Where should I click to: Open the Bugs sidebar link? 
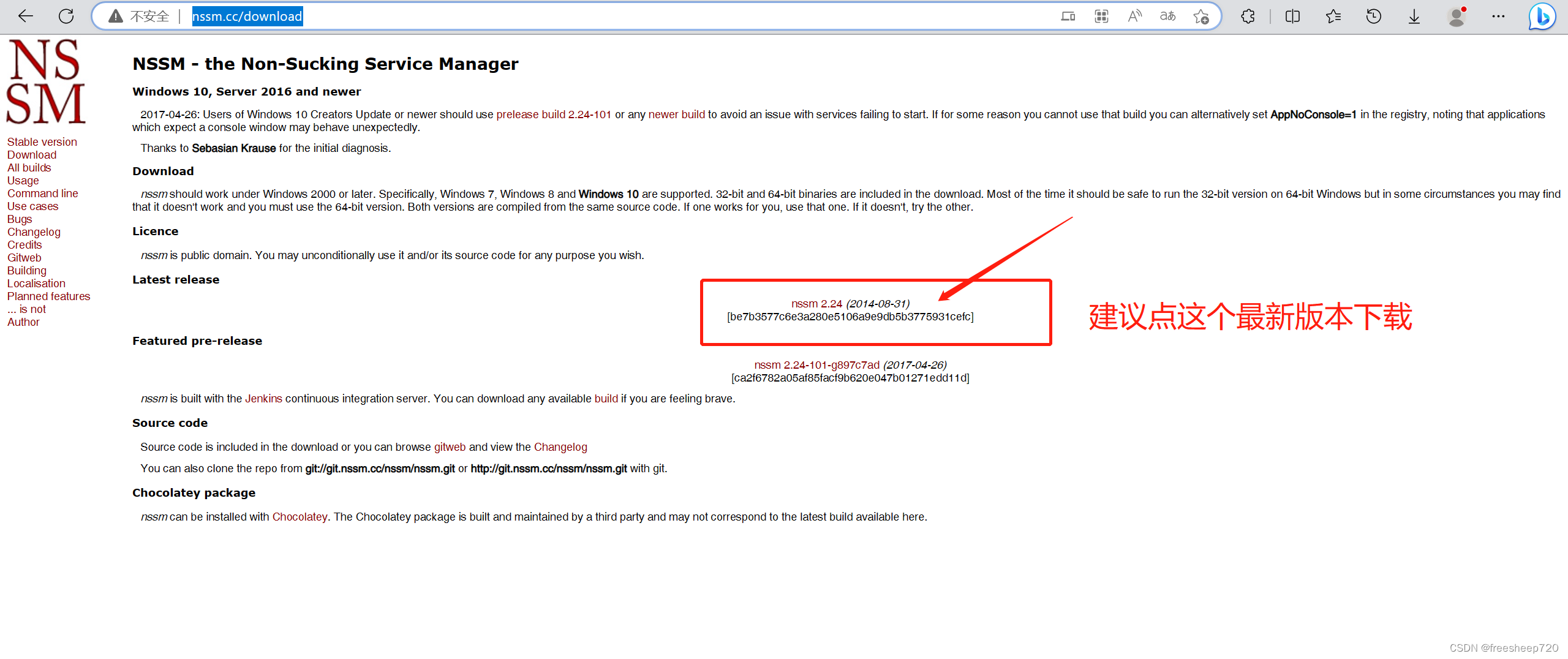click(20, 219)
